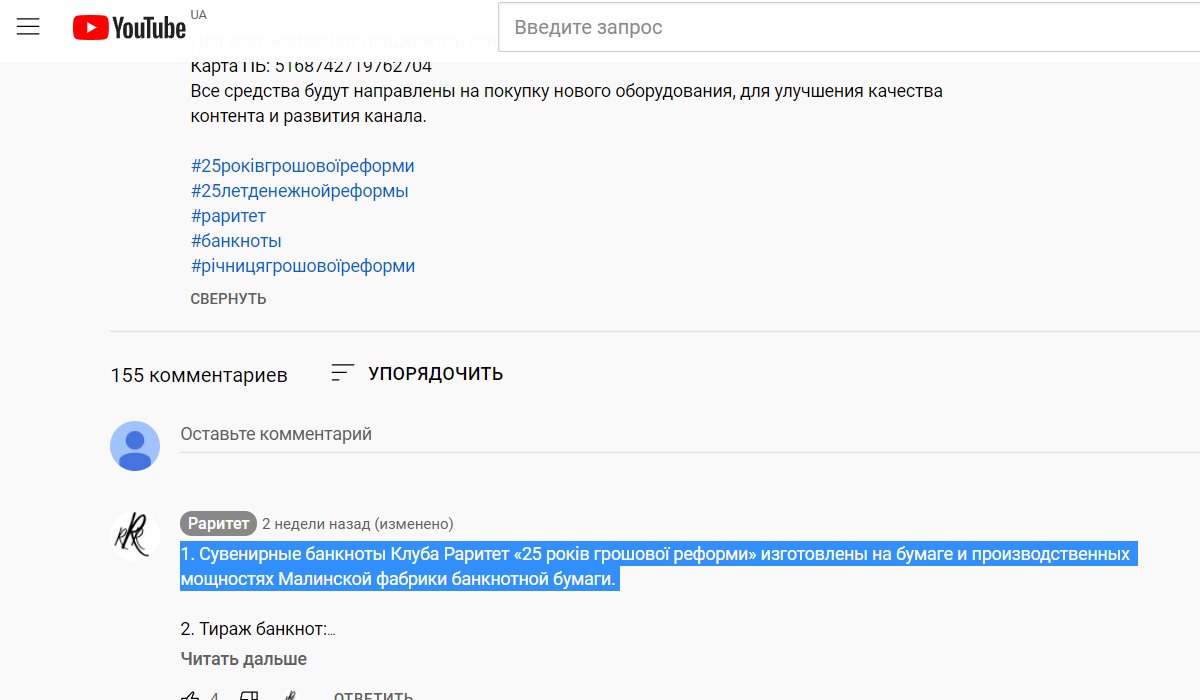The height and width of the screenshot is (700, 1200).
Task: Expand comment with Читать дальше
Action: (243, 659)
